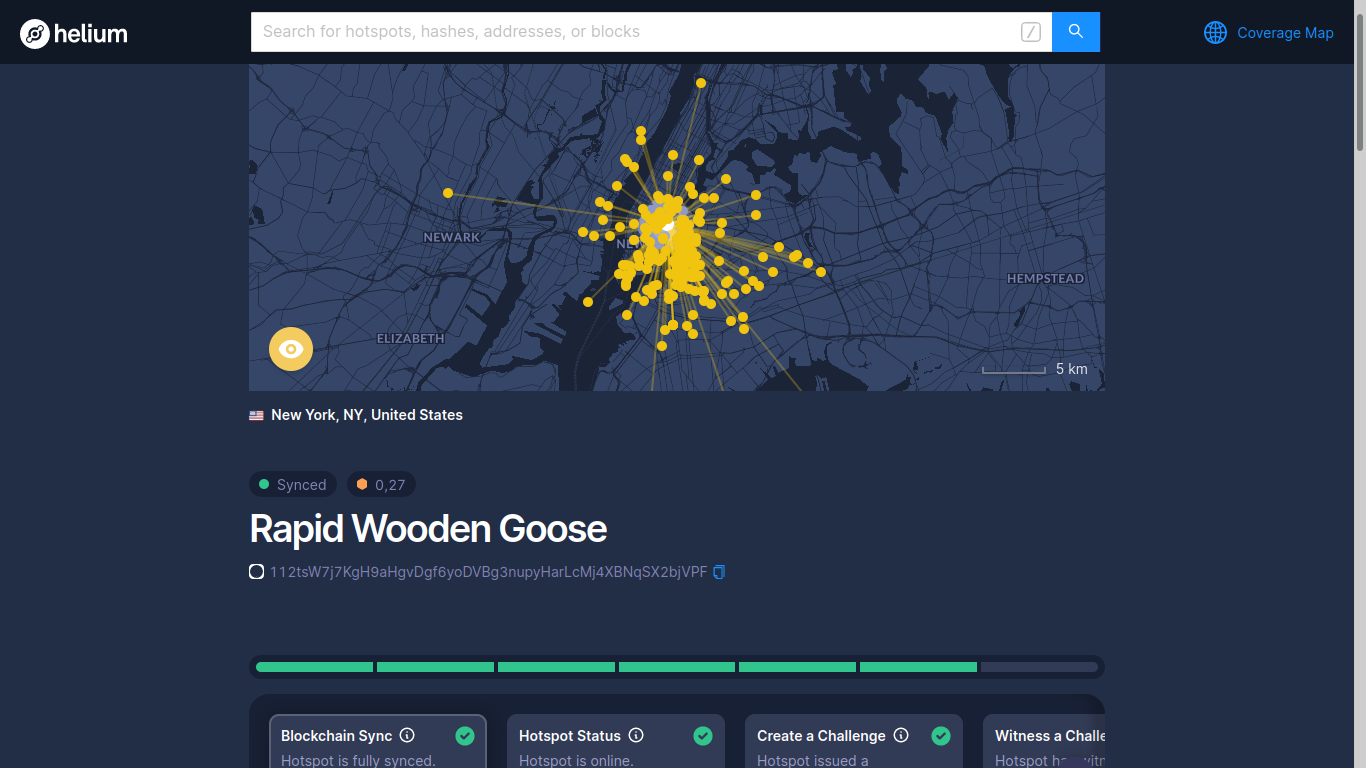
Task: Click the orange hexagon reward scale icon
Action: [362, 485]
